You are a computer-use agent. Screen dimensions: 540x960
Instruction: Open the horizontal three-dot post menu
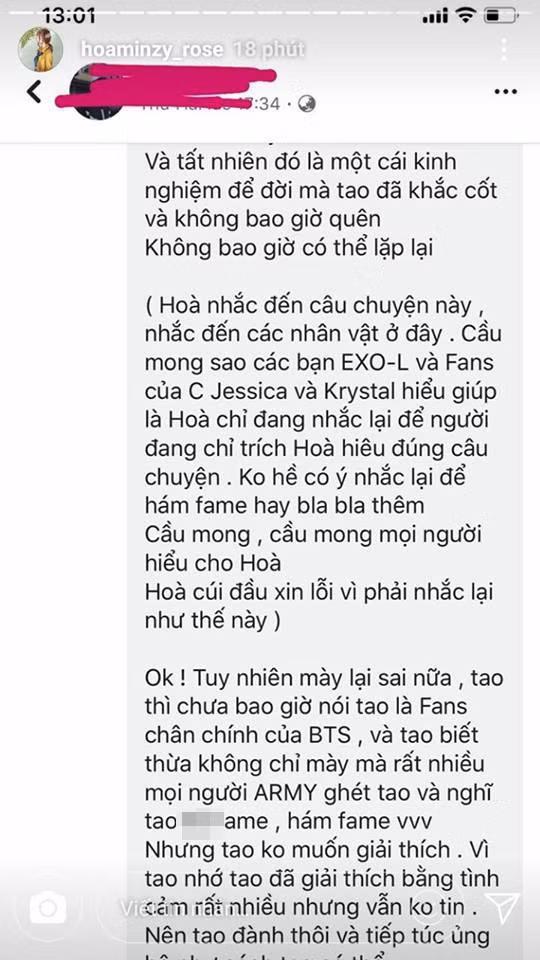[505, 92]
